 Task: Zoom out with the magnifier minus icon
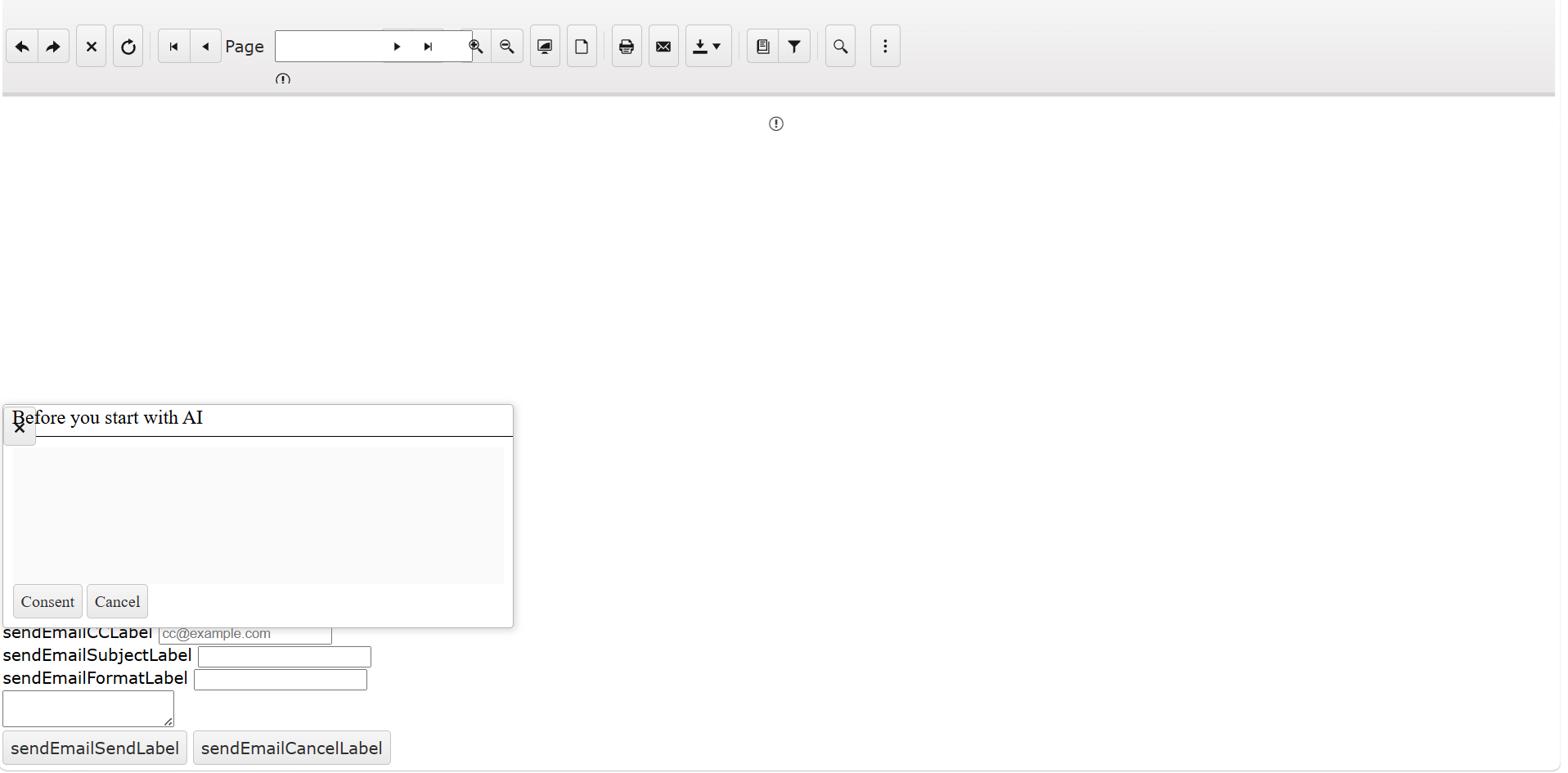[x=507, y=47]
